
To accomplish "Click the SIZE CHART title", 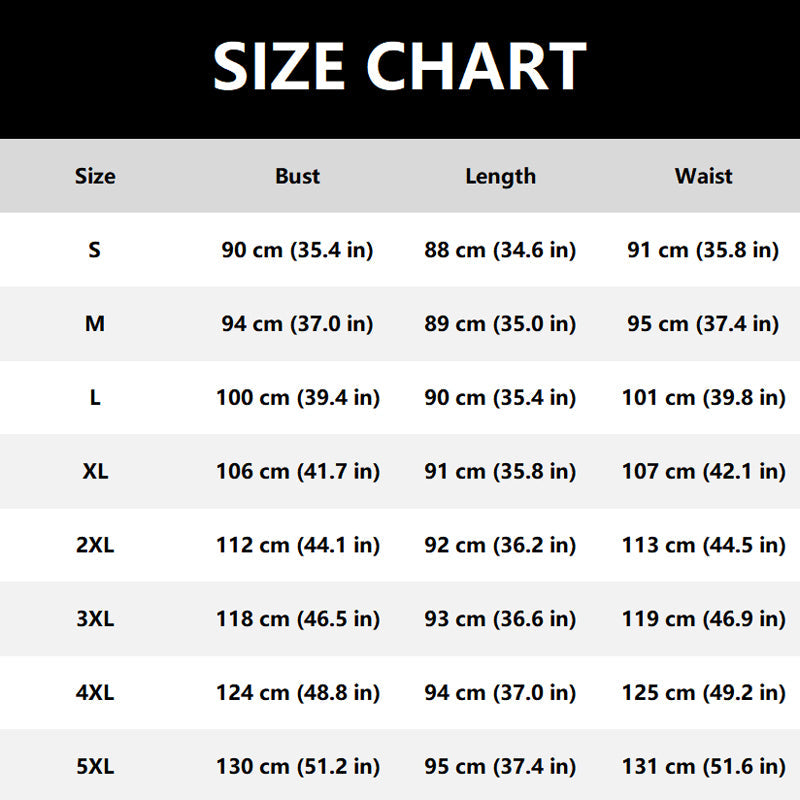I will [x=399, y=66].
